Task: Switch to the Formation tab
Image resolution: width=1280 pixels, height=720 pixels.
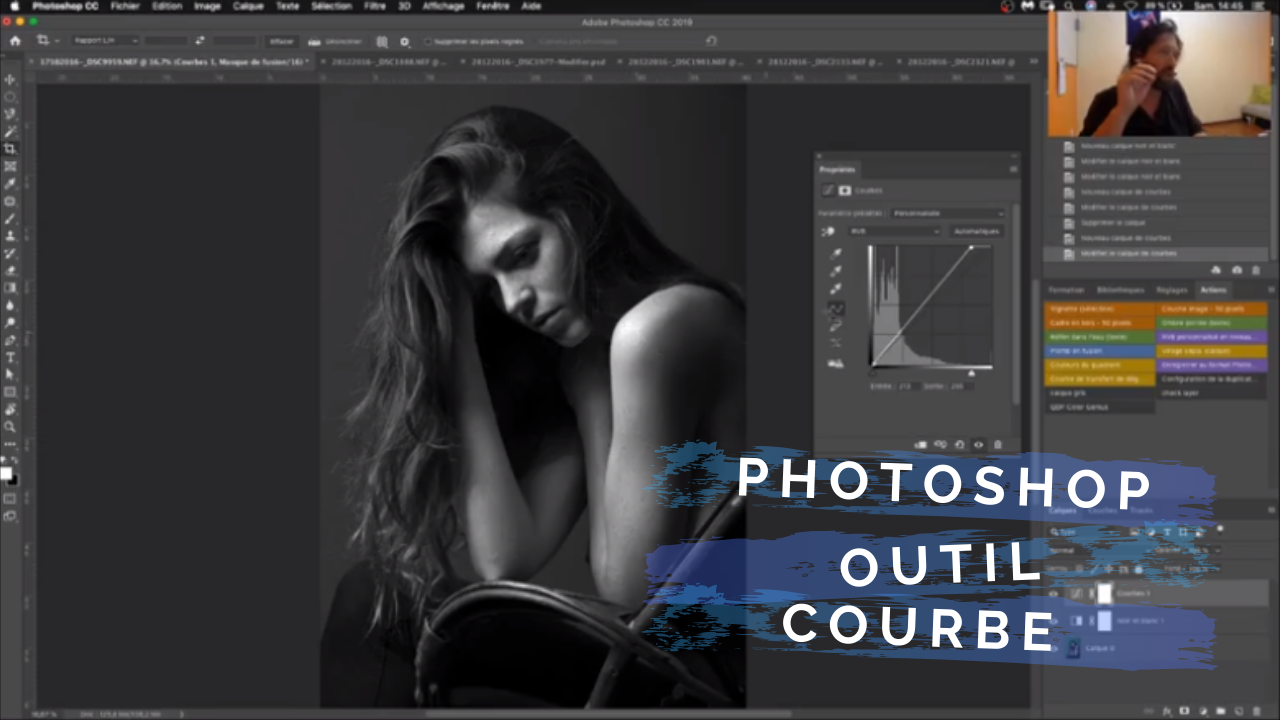Action: pyautogui.click(x=1066, y=290)
